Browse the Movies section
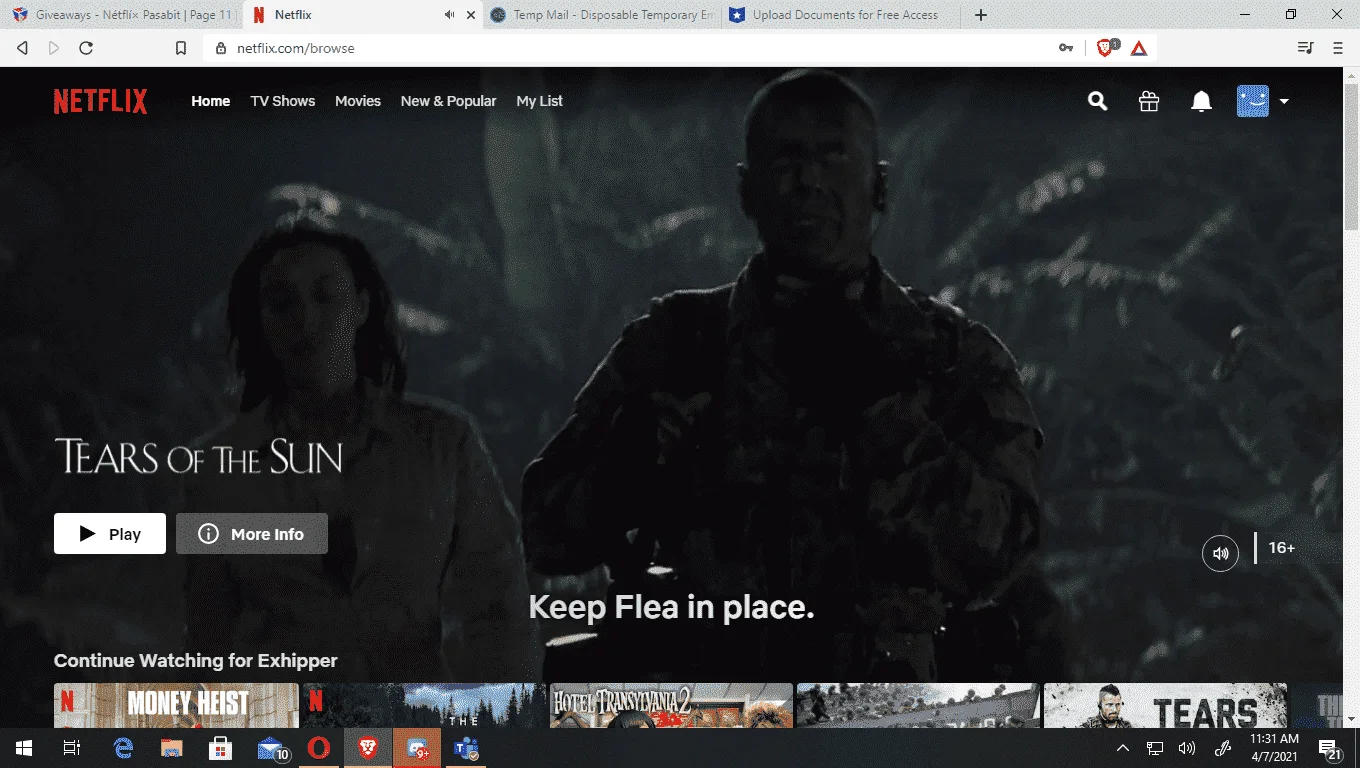The width and height of the screenshot is (1360, 768). (358, 101)
